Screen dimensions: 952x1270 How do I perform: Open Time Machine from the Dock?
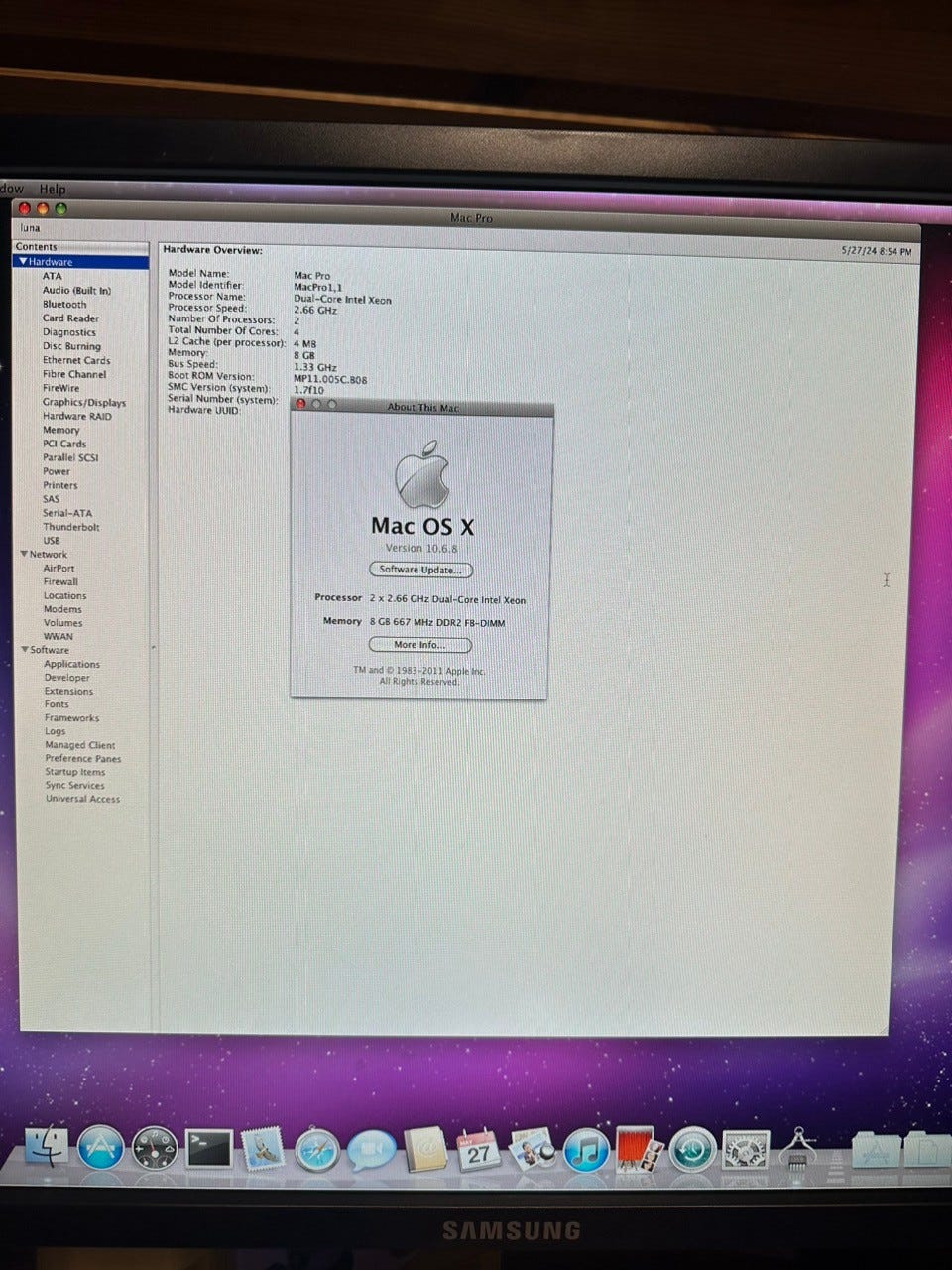693,1149
